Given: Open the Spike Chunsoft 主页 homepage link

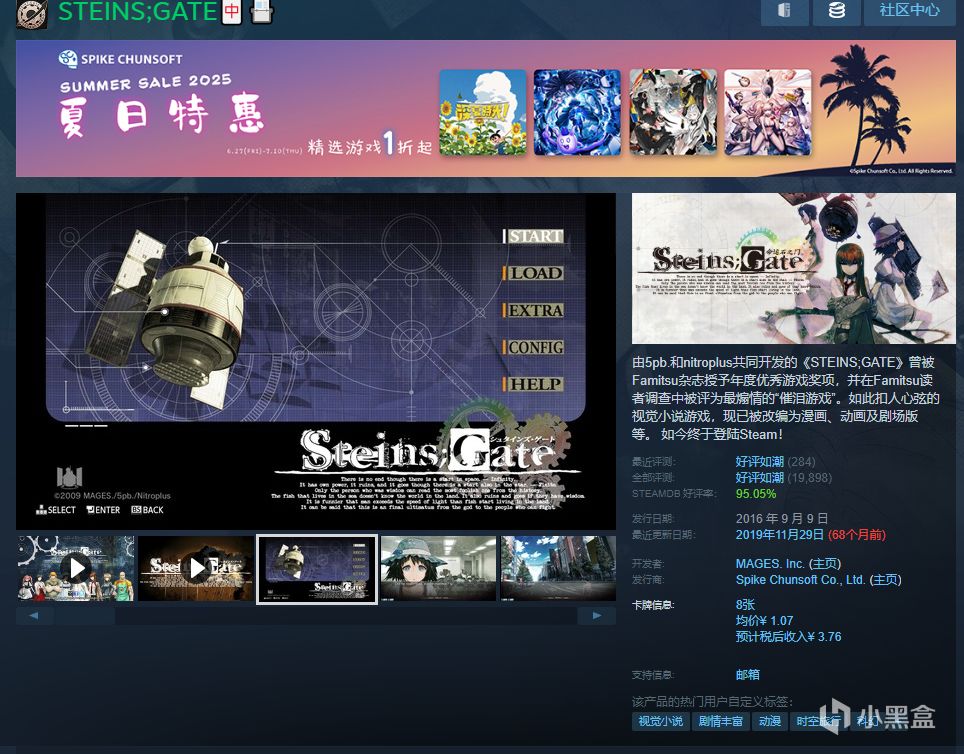Looking at the screenshot, I should point(885,579).
